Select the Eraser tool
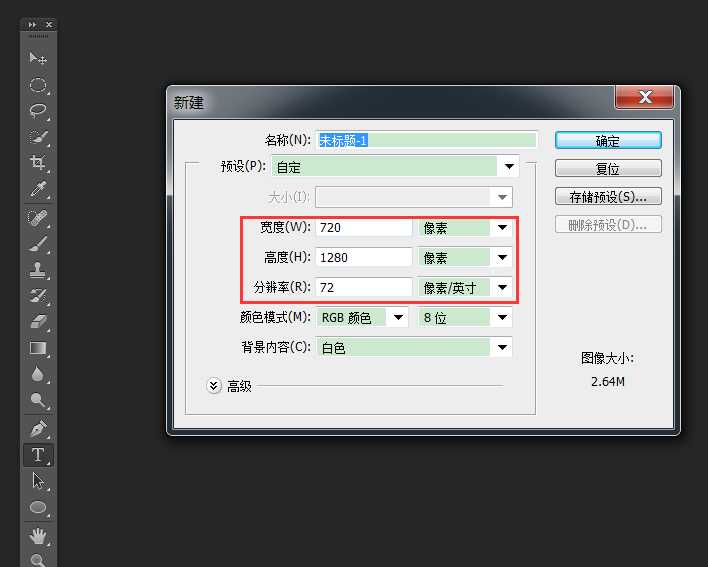This screenshot has height=567, width=708. 38,322
